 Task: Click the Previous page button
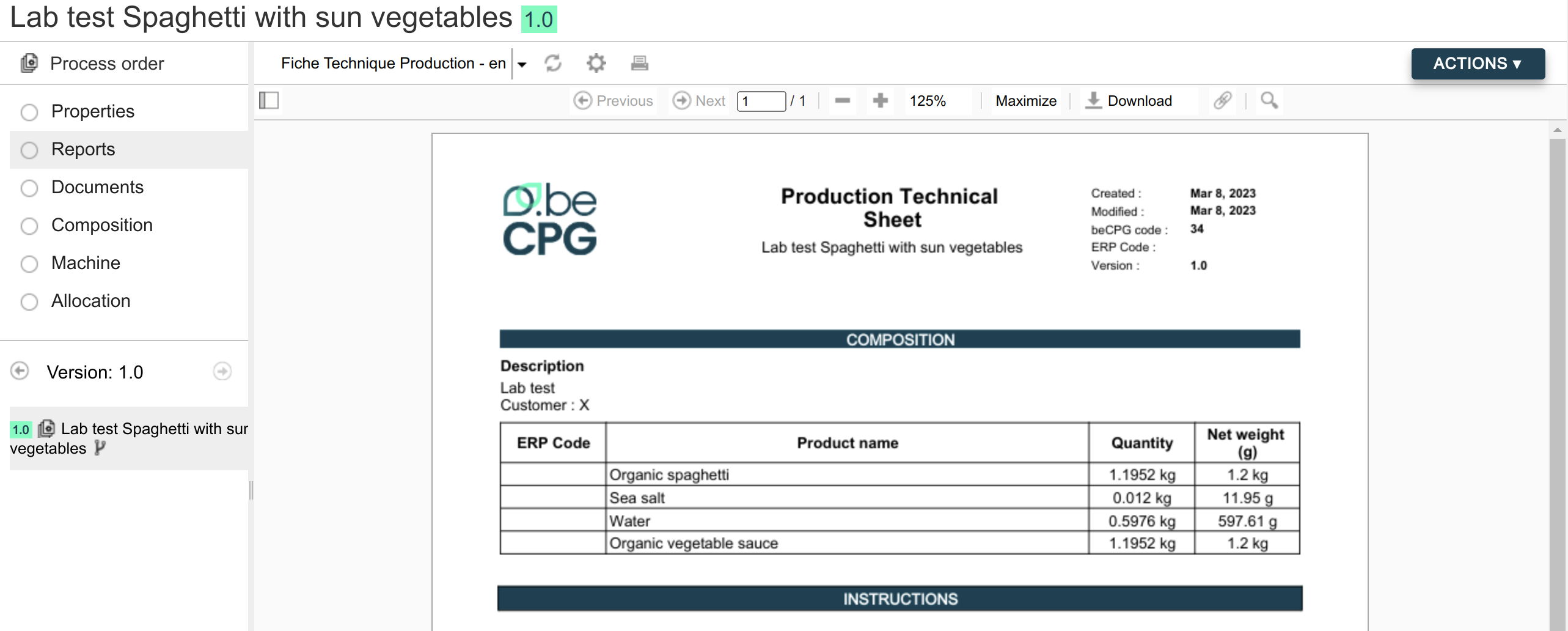tap(614, 101)
